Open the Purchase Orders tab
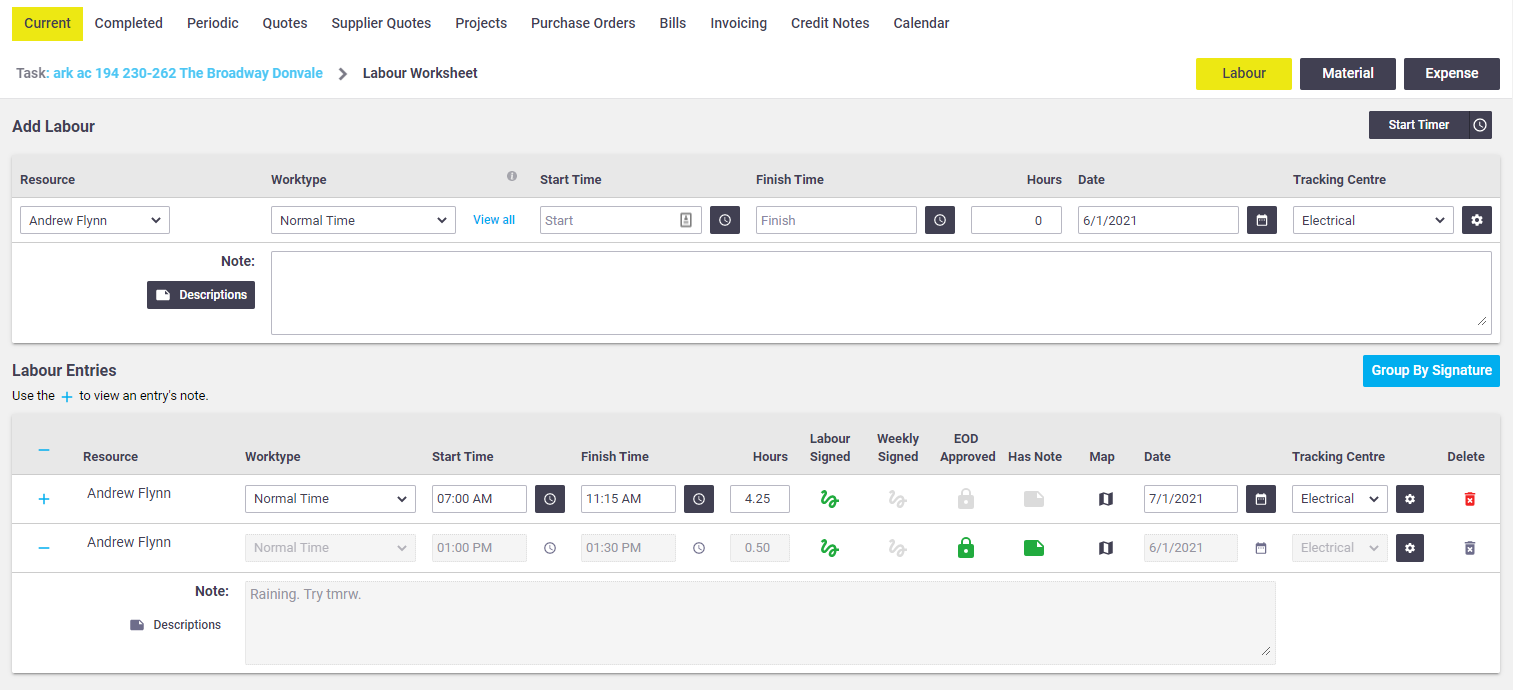Screen dimensions: 1513x690 click(x=583, y=23)
